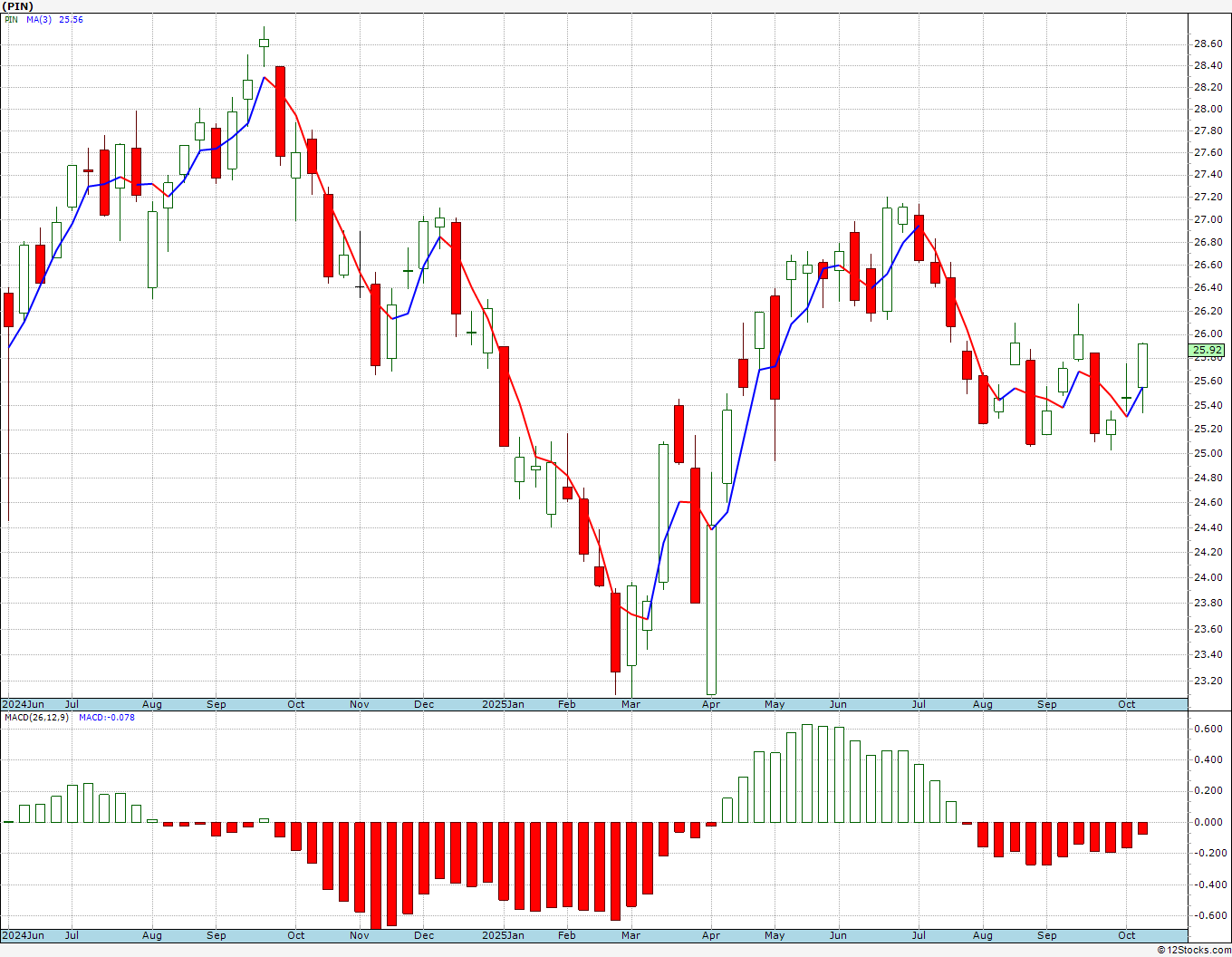
Task: Click the May label on the MACD time axis
Action: pos(775,935)
